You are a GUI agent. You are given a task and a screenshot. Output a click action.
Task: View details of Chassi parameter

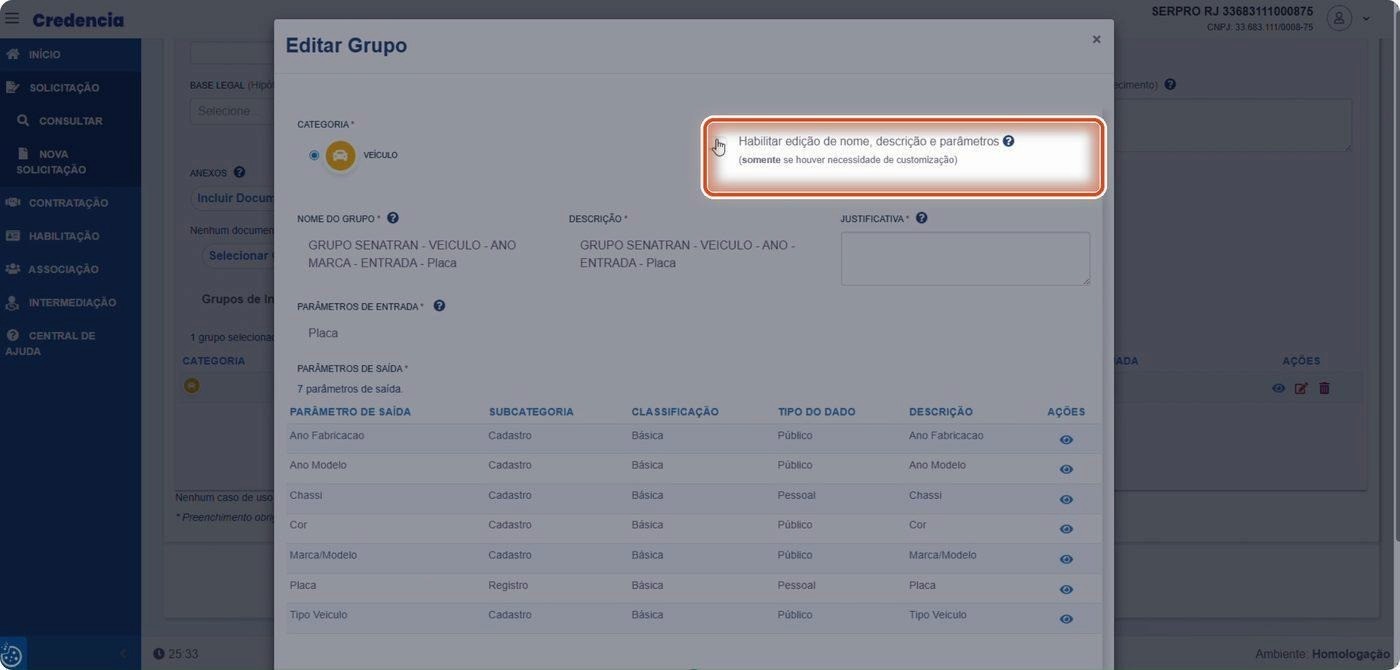pyautogui.click(x=1066, y=499)
